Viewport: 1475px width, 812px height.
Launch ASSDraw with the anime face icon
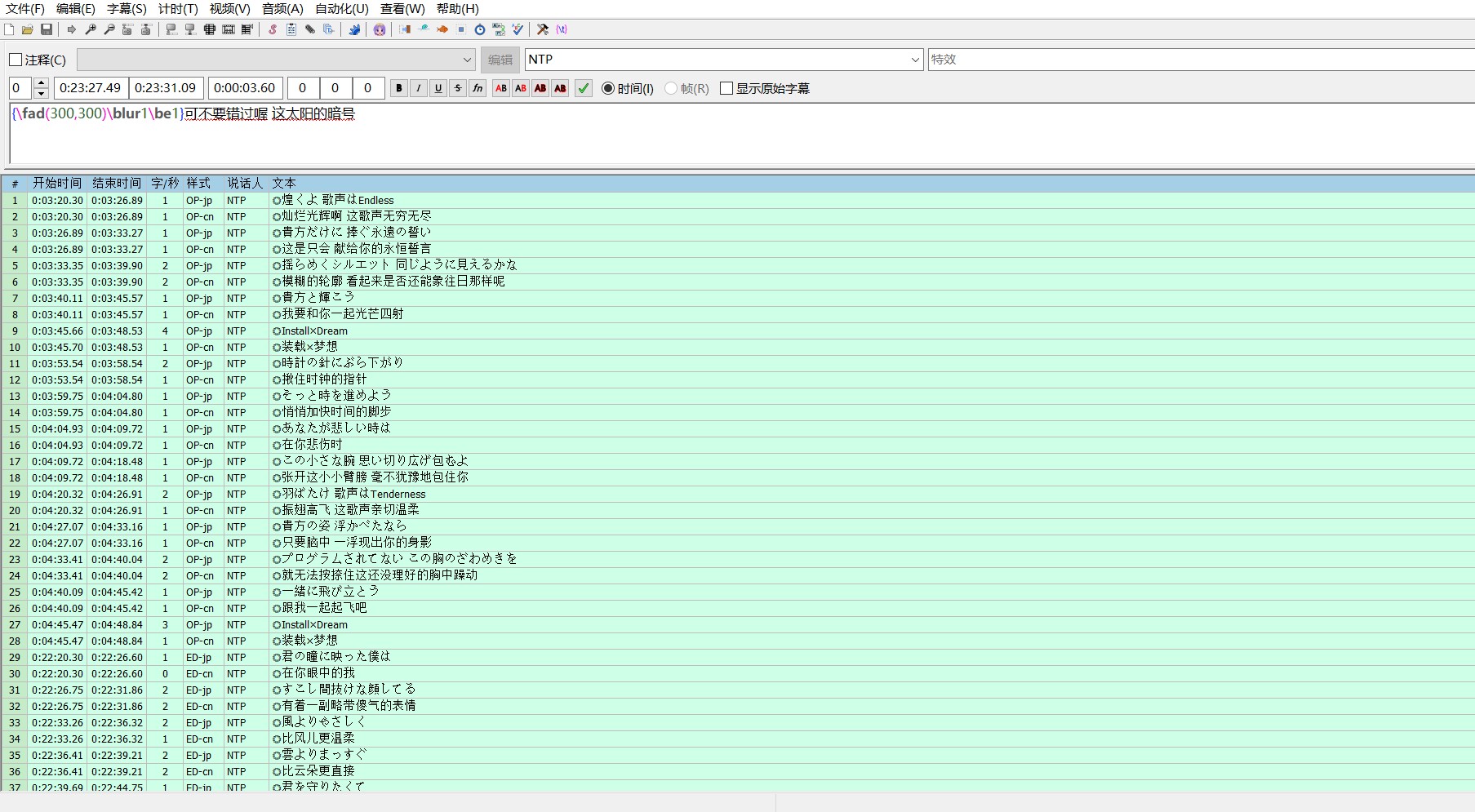(380, 29)
